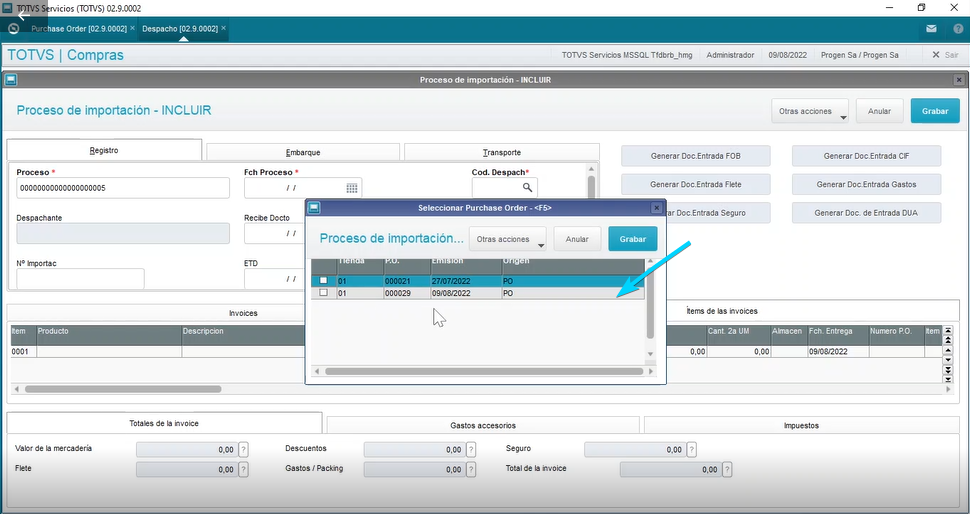This screenshot has height=514, width=970.
Task: Click Generar Doc.Entrada FOB
Action: [x=695, y=156]
